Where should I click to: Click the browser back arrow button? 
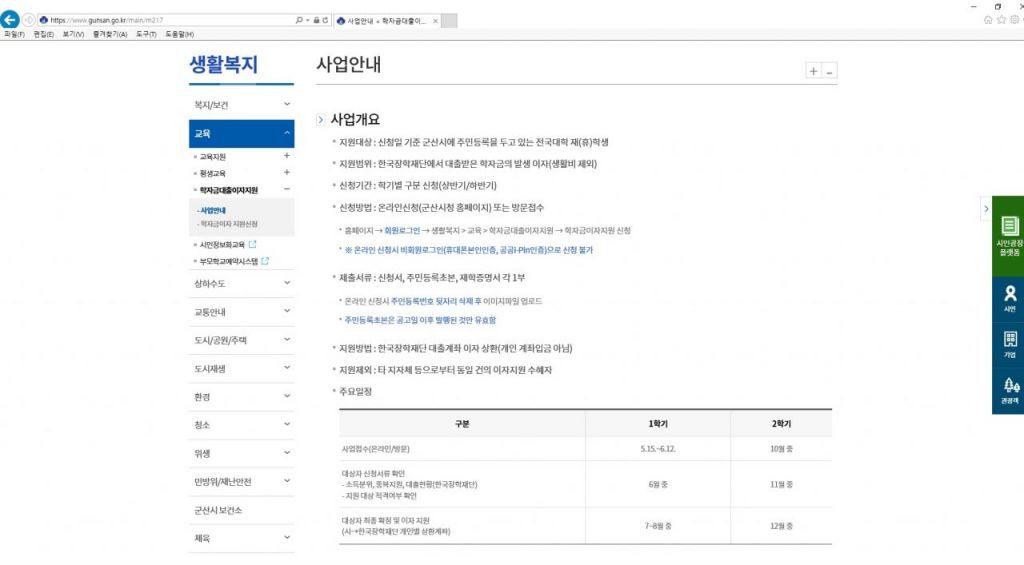pos(10,19)
